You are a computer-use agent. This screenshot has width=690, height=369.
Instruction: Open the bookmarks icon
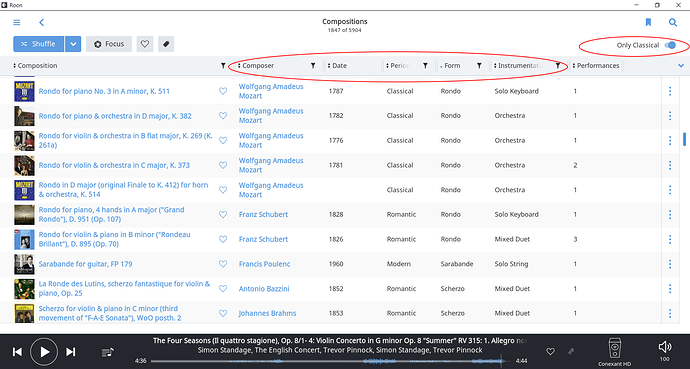point(648,22)
